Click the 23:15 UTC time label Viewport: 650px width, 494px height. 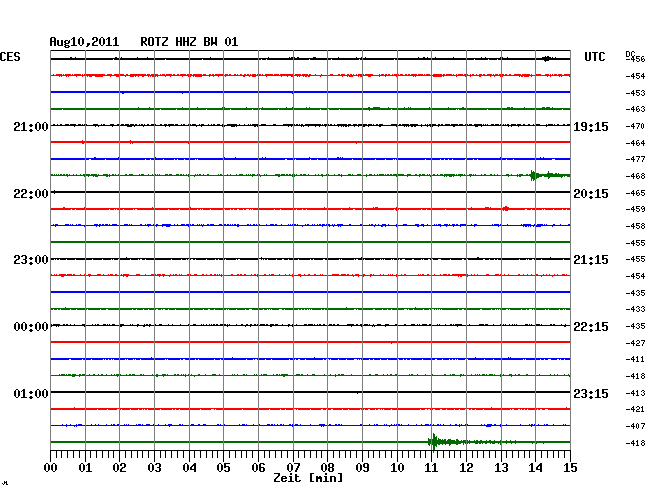[591, 393]
